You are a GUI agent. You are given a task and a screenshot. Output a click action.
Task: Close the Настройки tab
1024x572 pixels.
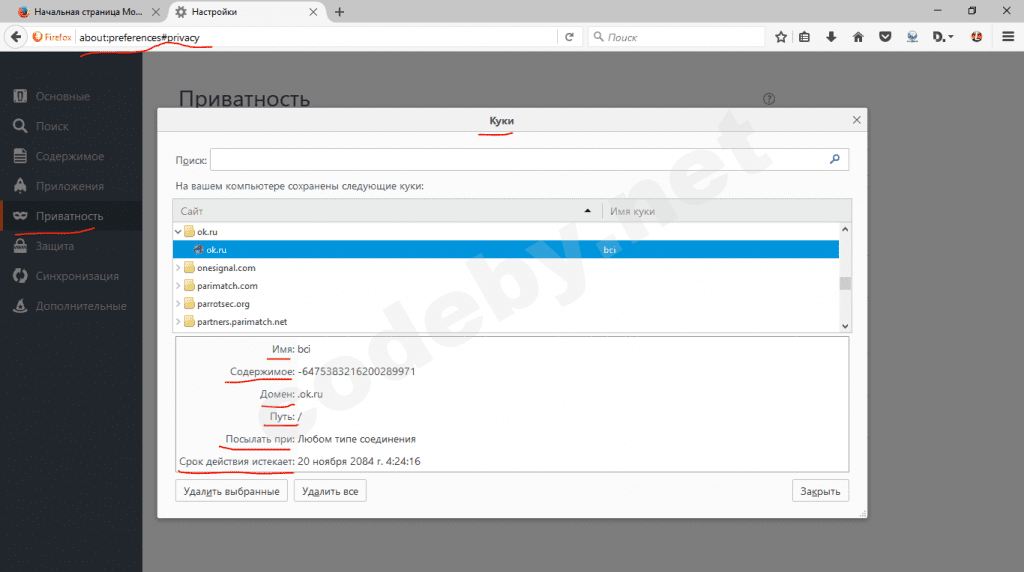[x=313, y=12]
